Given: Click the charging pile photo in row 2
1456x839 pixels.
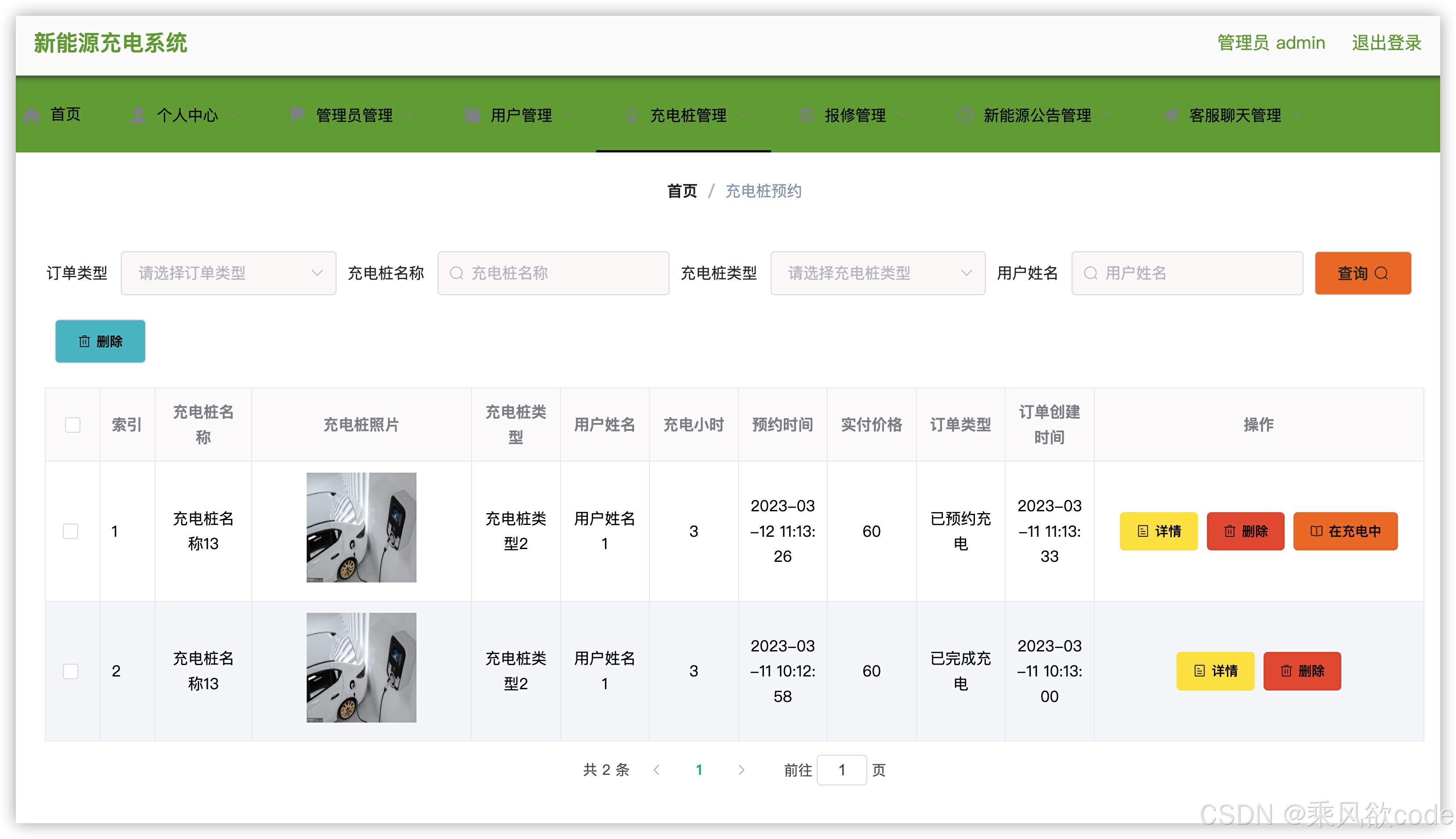Looking at the screenshot, I should point(361,667).
